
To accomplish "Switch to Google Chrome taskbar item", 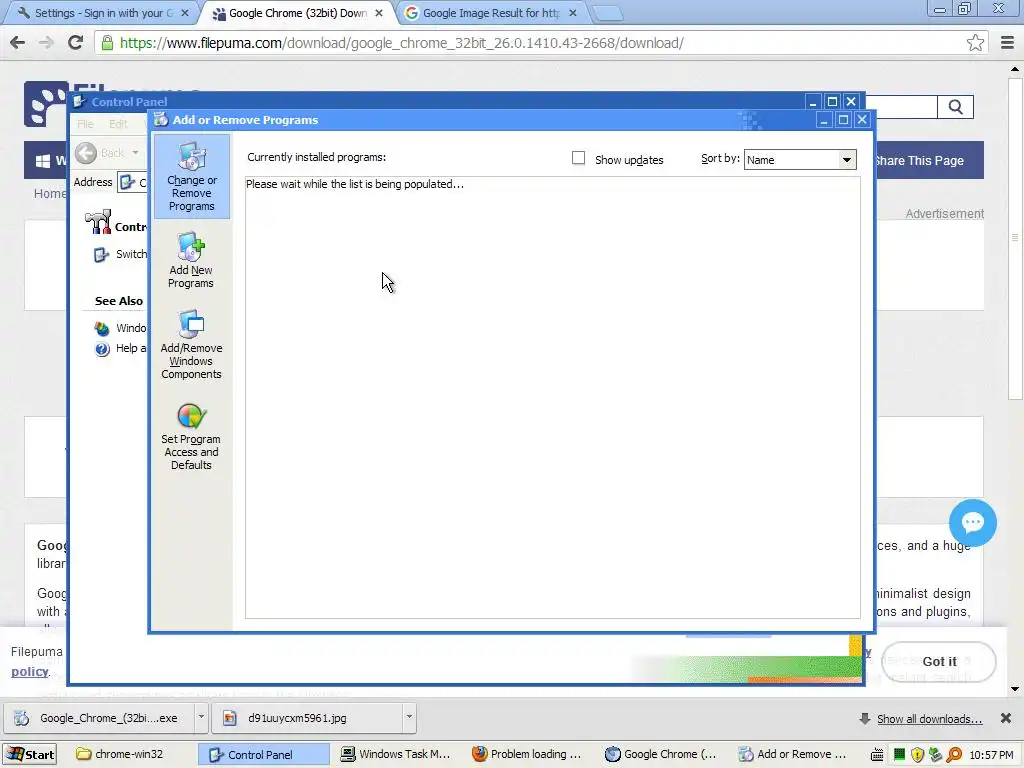I will click(661, 754).
